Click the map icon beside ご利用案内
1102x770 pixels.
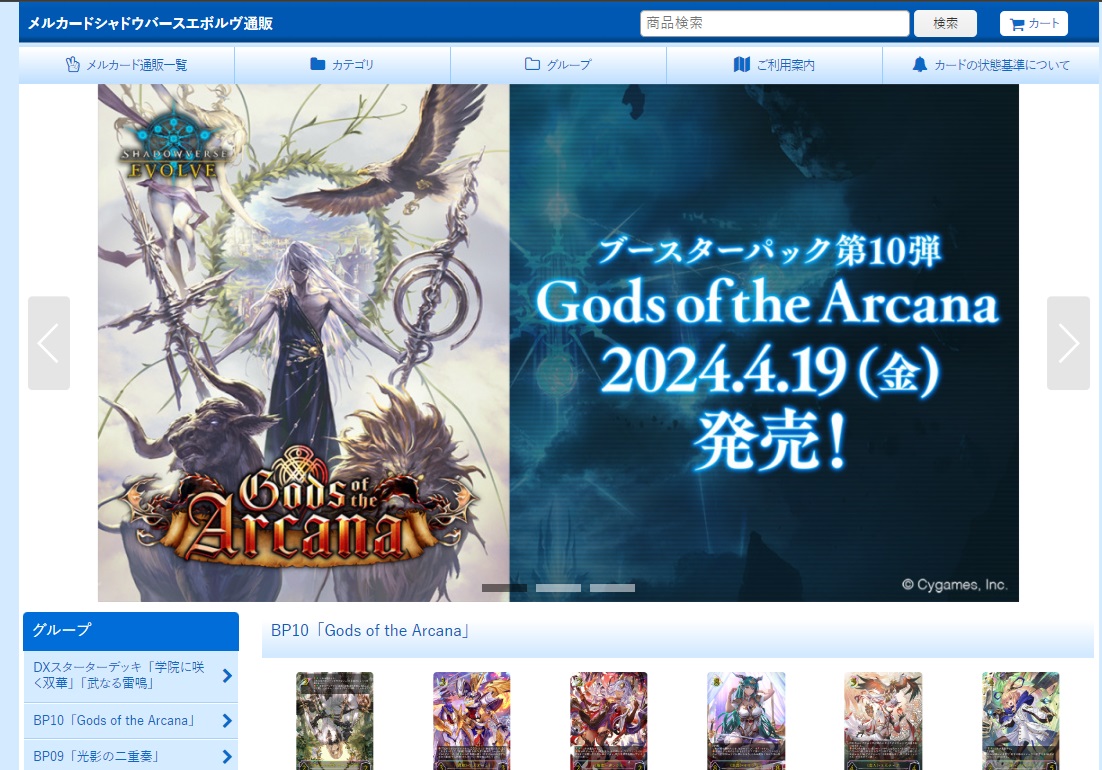(x=741, y=65)
